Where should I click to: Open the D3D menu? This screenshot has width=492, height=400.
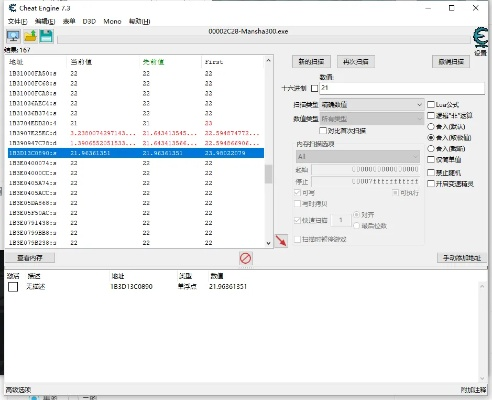(x=89, y=21)
